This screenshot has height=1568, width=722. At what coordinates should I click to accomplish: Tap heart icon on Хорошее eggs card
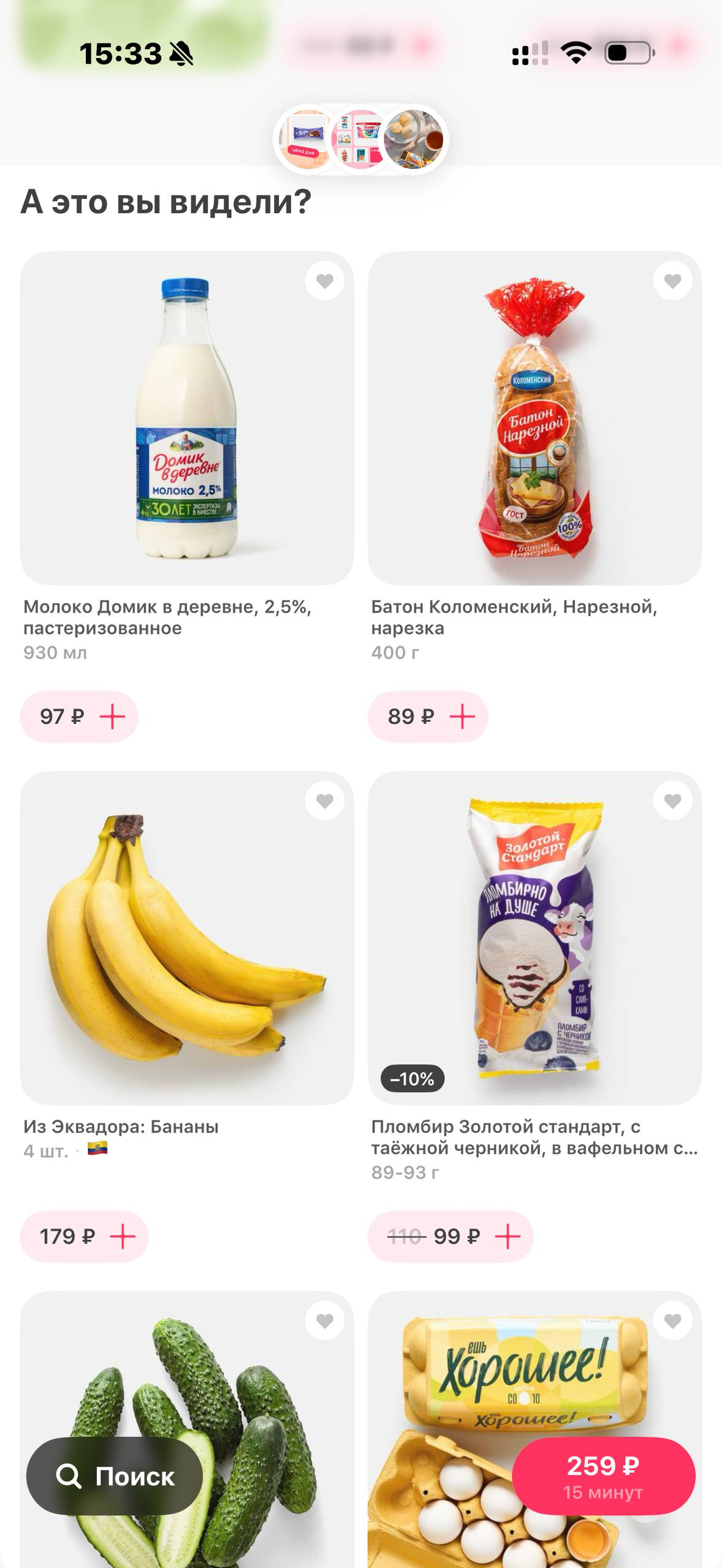point(672,1321)
